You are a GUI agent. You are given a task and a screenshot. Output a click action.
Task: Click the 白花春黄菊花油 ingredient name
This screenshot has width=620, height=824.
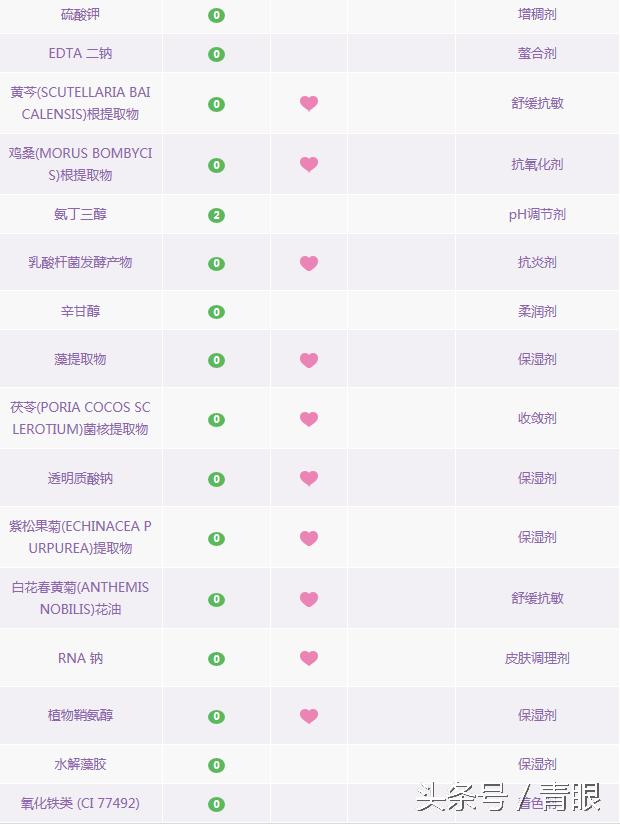click(80, 598)
